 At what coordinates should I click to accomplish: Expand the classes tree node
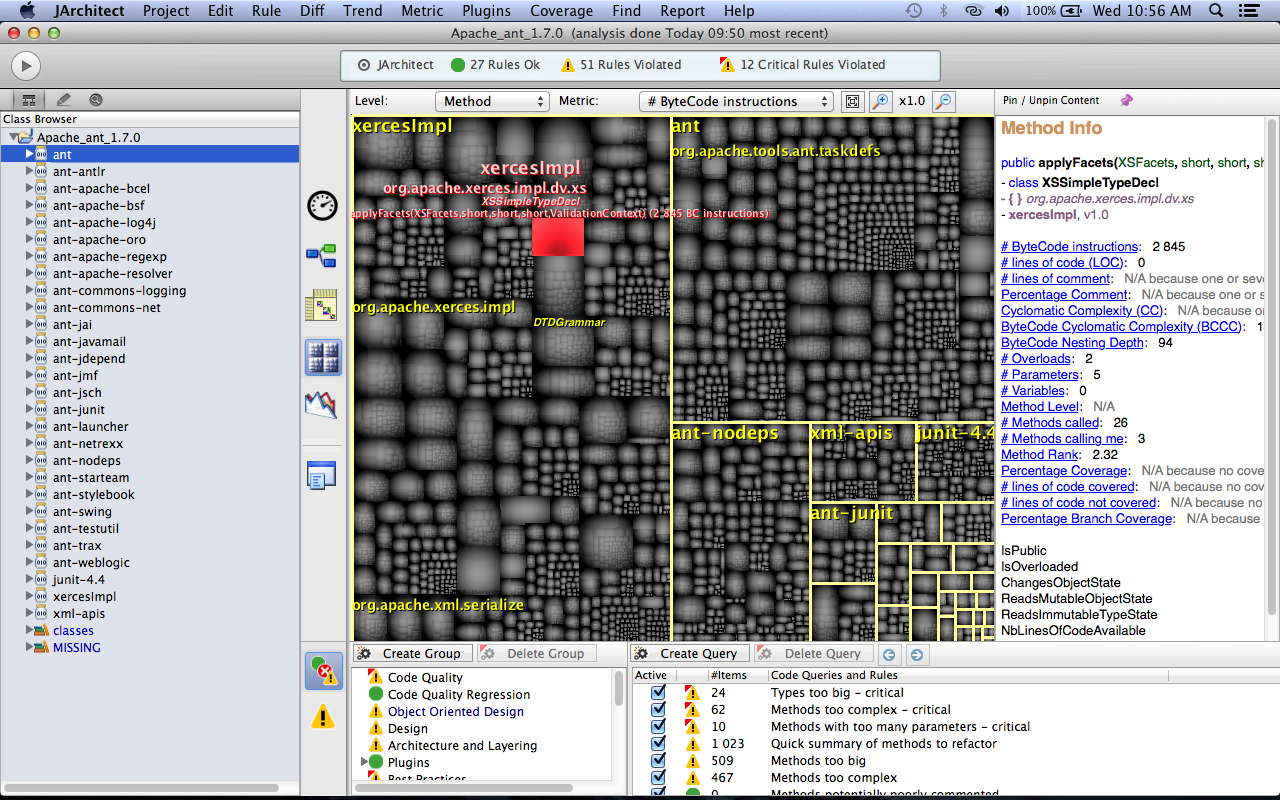[x=29, y=631]
